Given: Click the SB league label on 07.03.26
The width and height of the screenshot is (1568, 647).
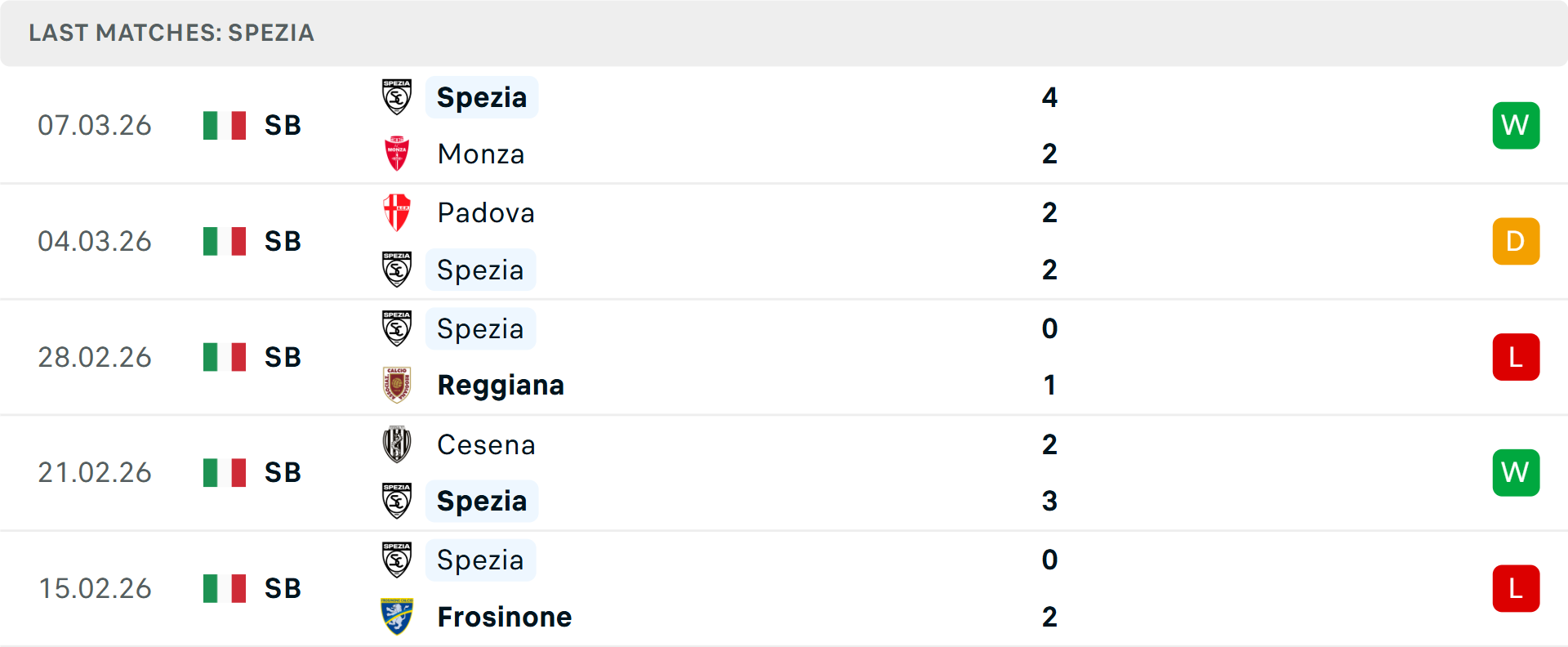Looking at the screenshot, I should click(283, 125).
